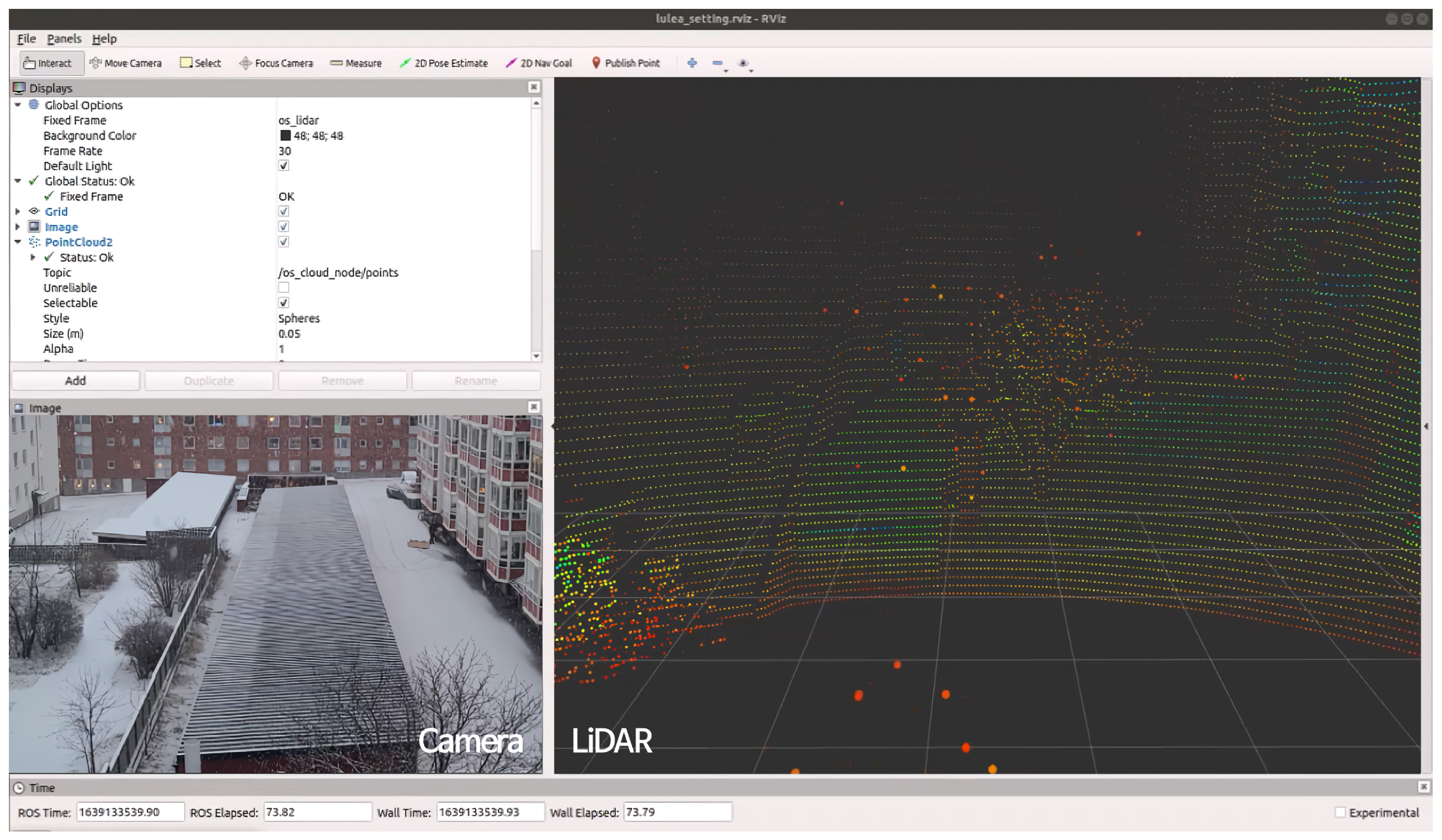Select the 2D Pose Estimate tool

coord(444,63)
